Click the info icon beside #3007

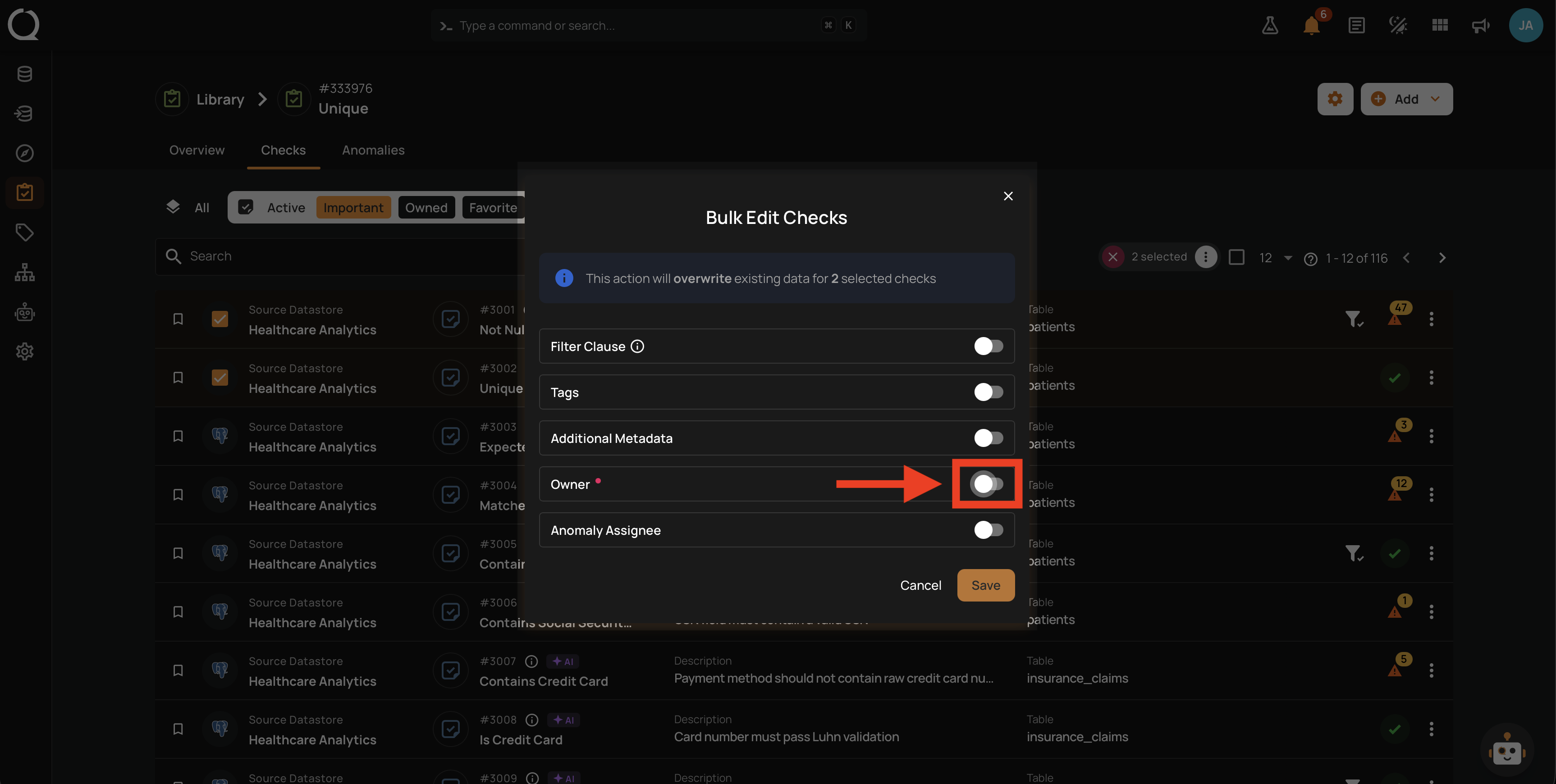(x=531, y=661)
